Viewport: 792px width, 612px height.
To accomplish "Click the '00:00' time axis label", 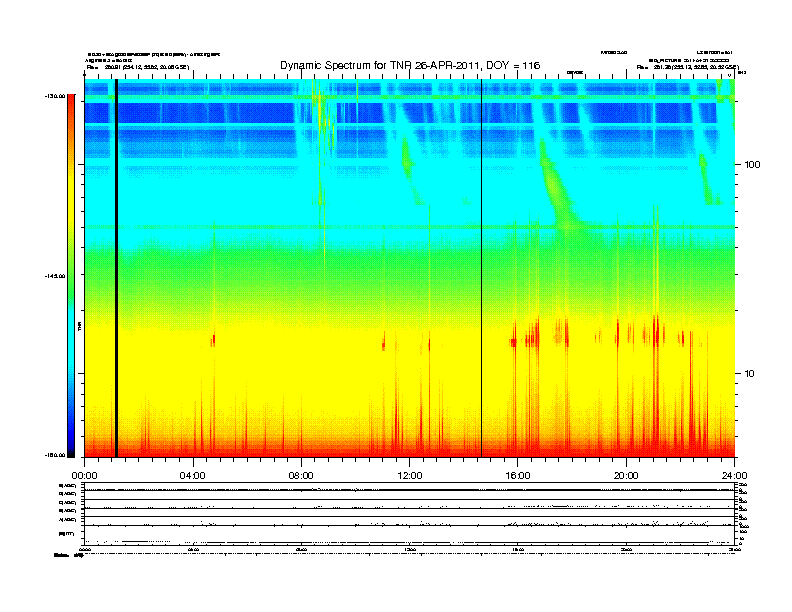I will click(84, 476).
